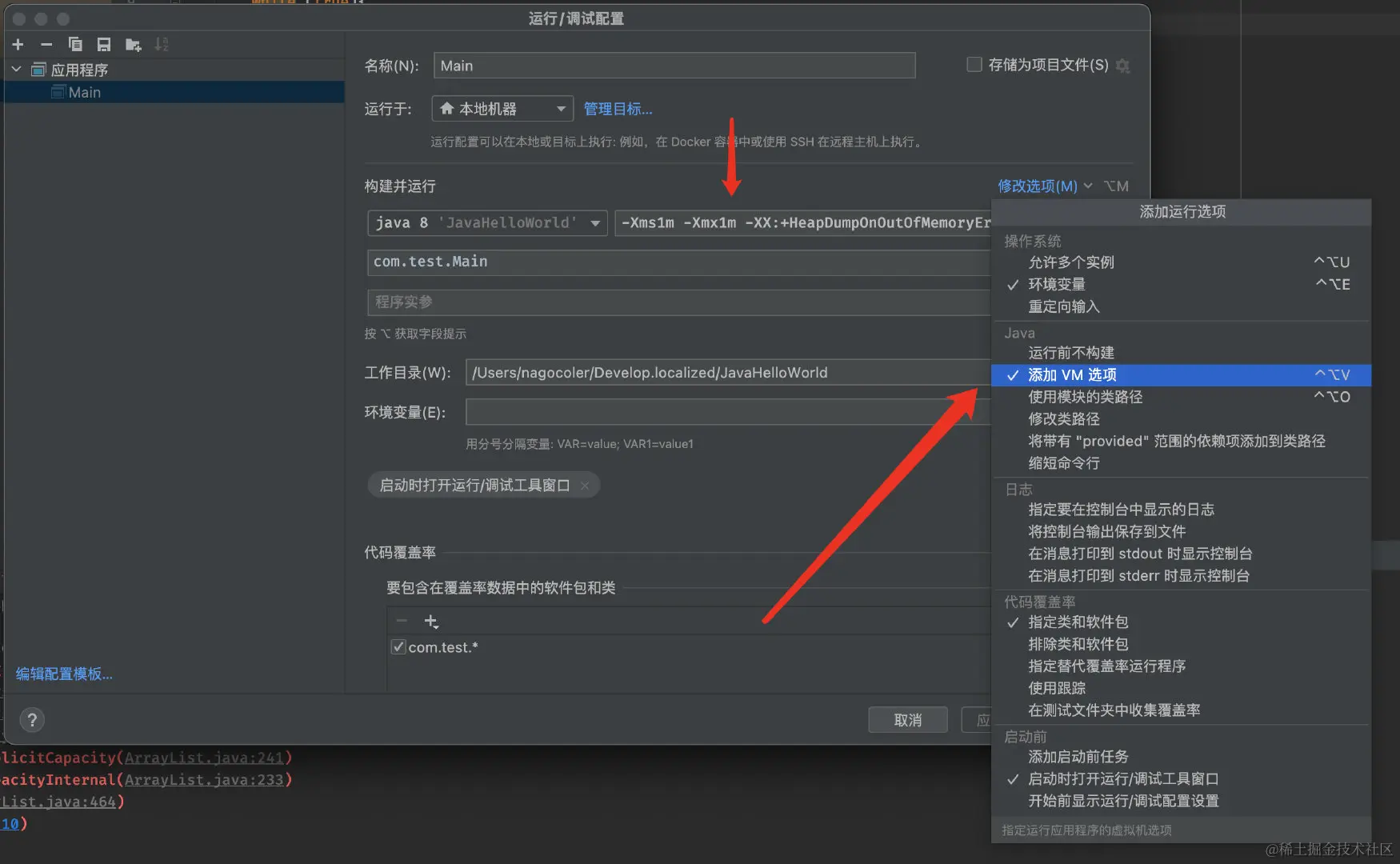
Task: Click the VM options field with -Xms1m
Action: point(803,222)
